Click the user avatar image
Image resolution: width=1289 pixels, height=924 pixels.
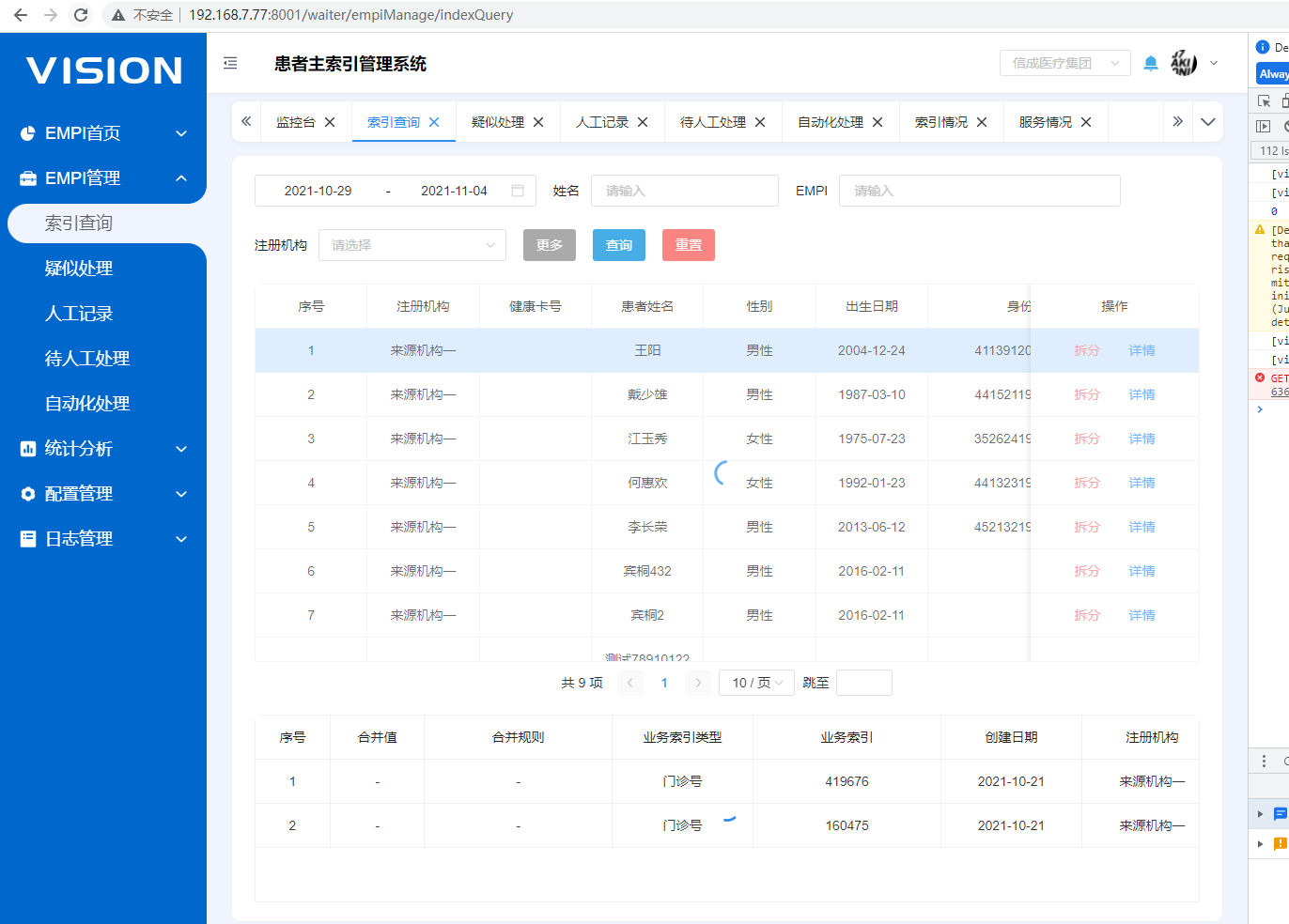coord(1184,63)
